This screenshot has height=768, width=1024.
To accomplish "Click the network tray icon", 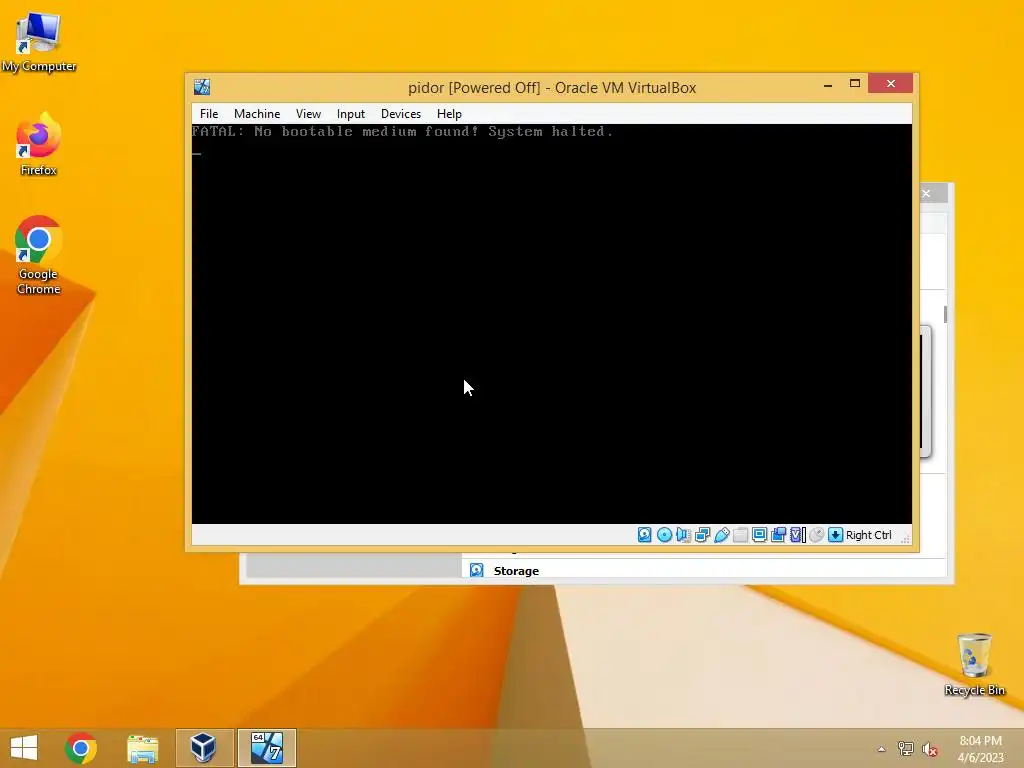I will (x=906, y=748).
